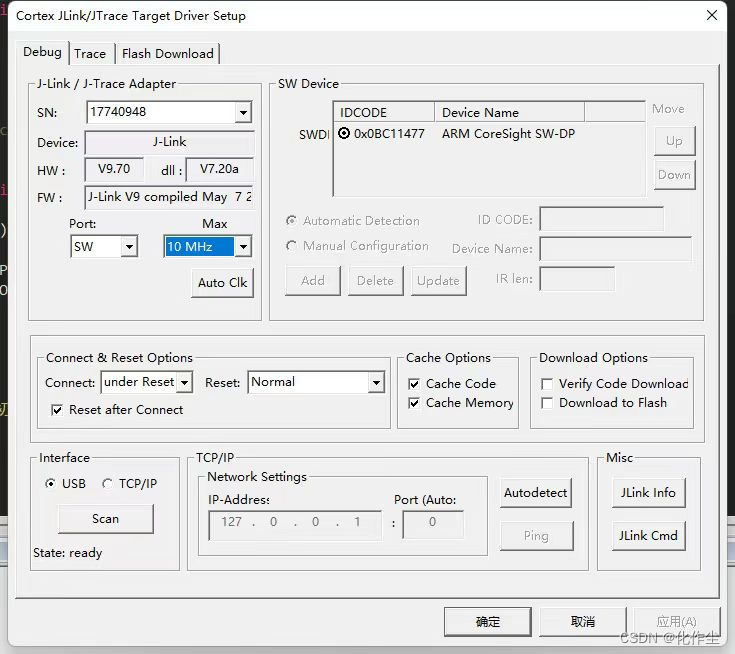Image resolution: width=735 pixels, height=654 pixels.
Task: Select the USB interface radio button
Action: 50,483
